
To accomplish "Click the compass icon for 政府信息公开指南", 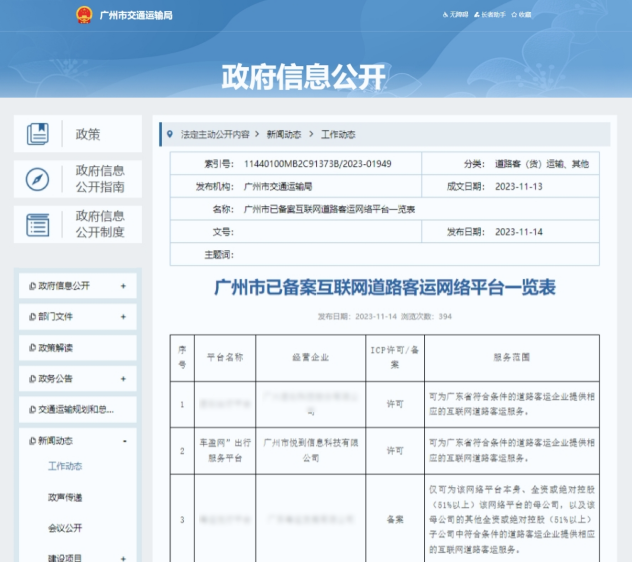I will (38, 179).
